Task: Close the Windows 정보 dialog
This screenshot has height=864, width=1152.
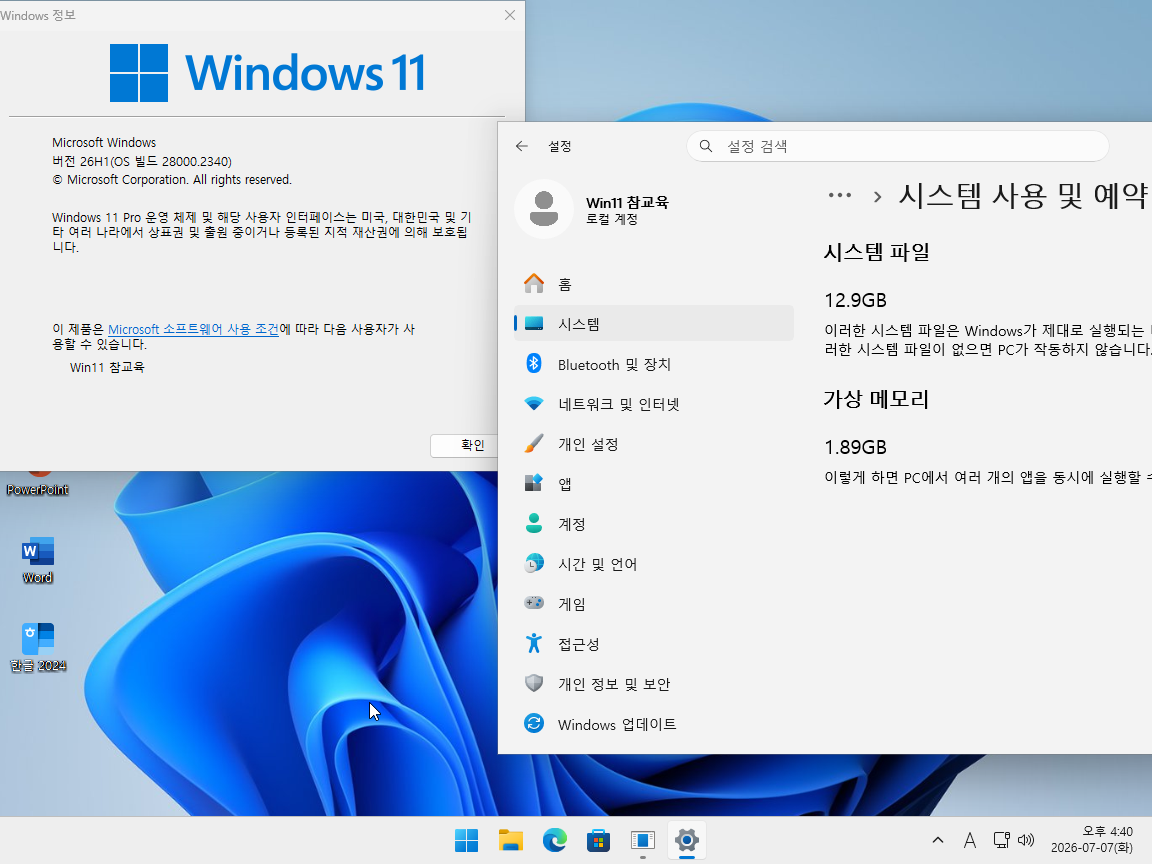Action: 510,15
